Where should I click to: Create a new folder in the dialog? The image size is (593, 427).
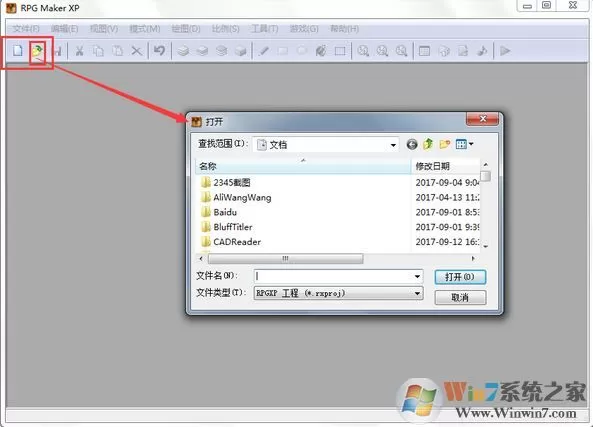[445, 144]
